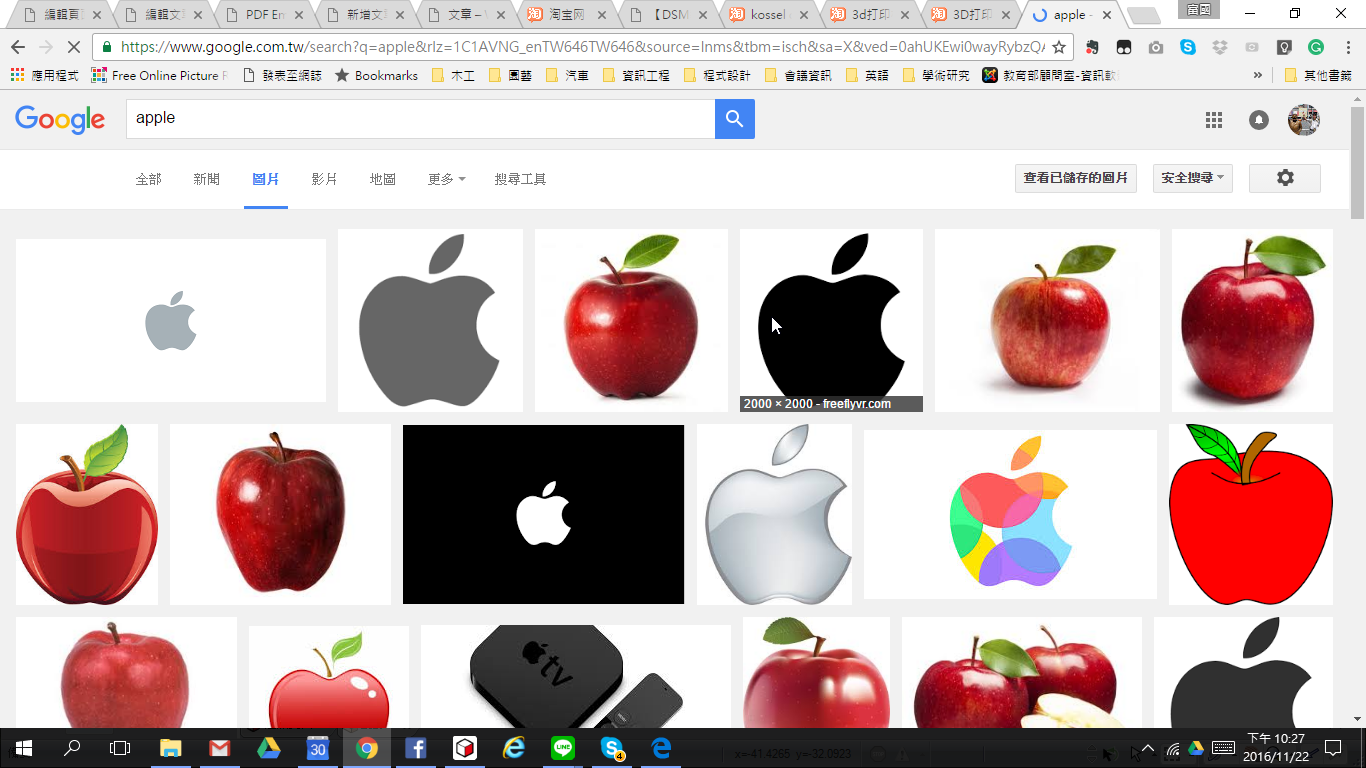
Task: Open Gmail from the taskbar
Action: tap(219, 748)
